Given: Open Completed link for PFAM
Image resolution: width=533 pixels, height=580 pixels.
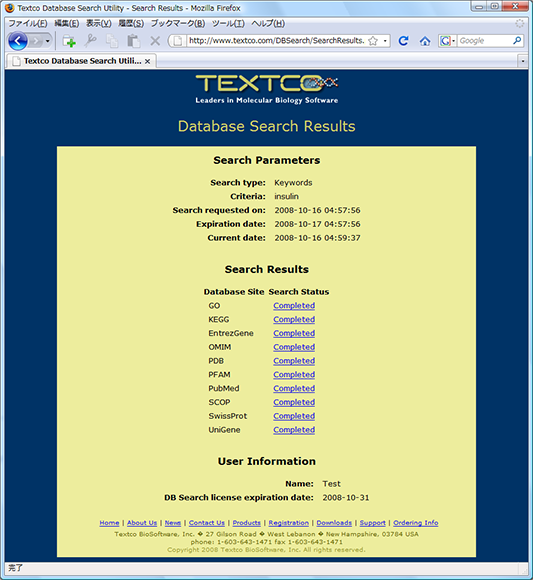Looking at the screenshot, I should [x=294, y=375].
